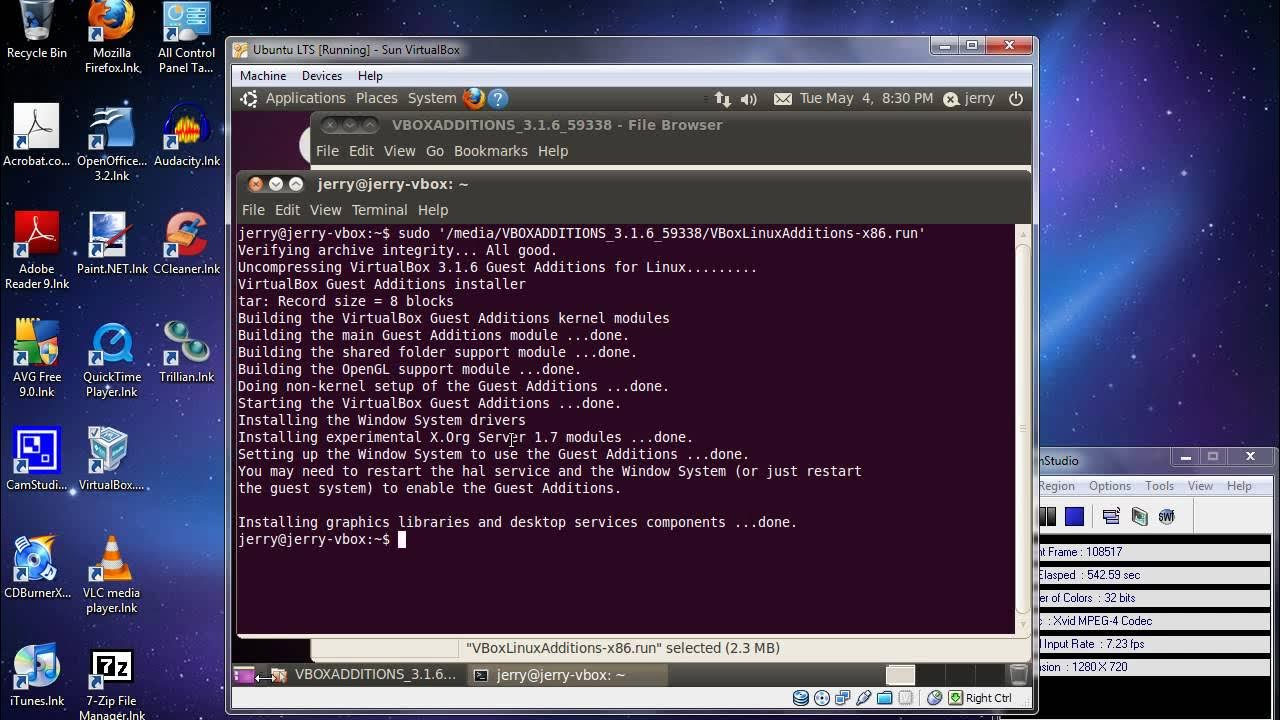Click VirtualBox CD/DVD status icon

822,698
